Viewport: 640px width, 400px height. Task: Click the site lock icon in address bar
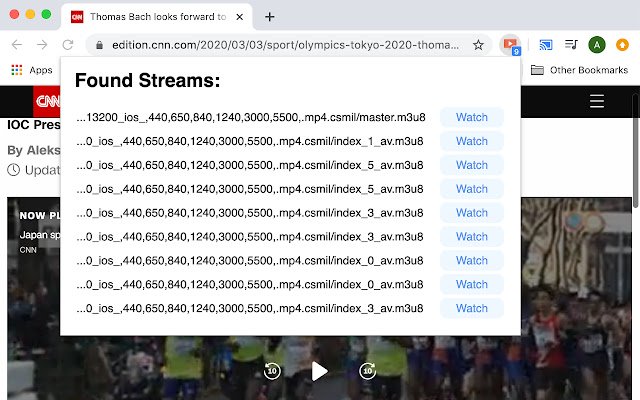coord(99,45)
